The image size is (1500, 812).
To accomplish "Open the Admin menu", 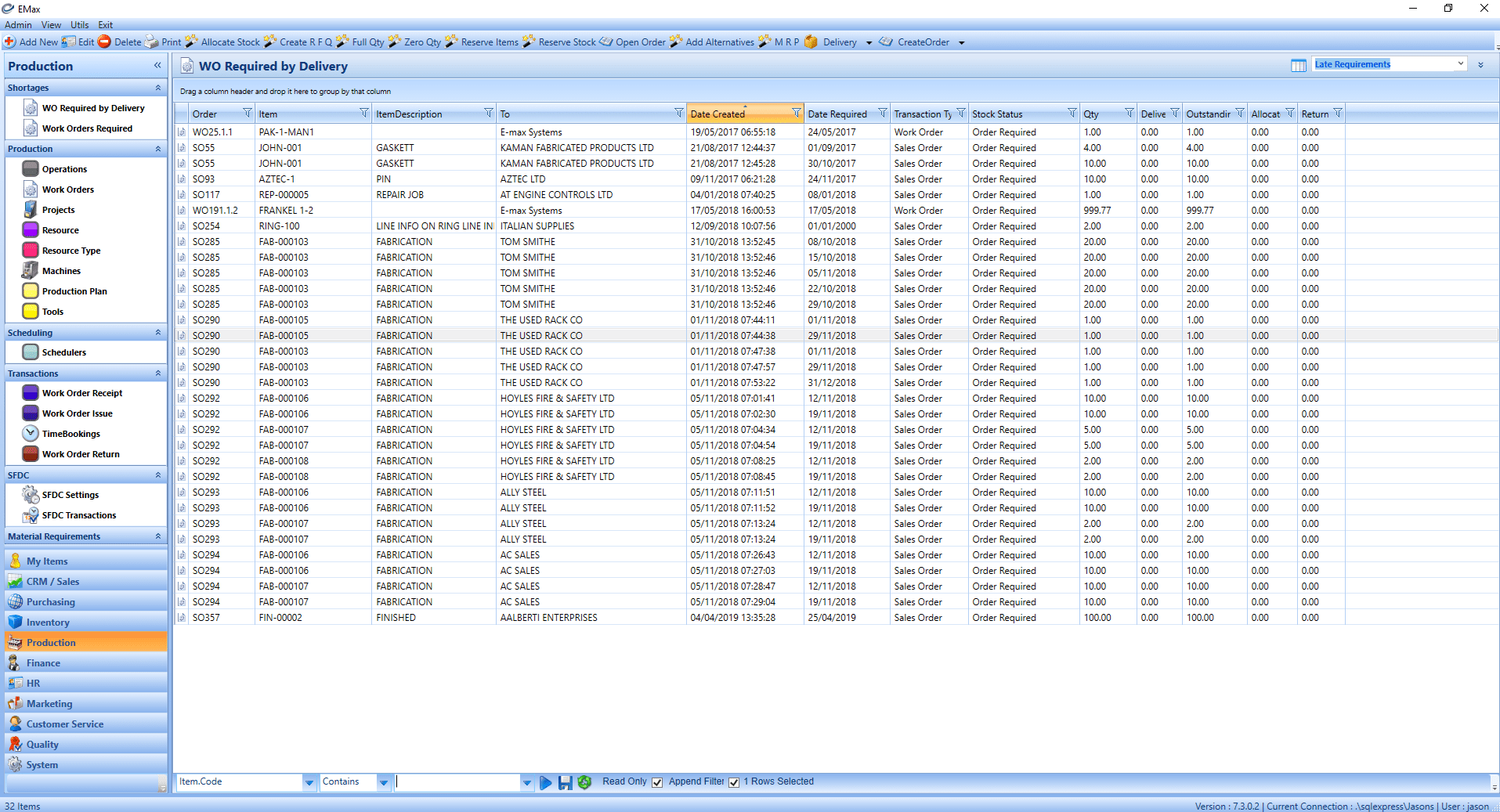I will pos(18,25).
